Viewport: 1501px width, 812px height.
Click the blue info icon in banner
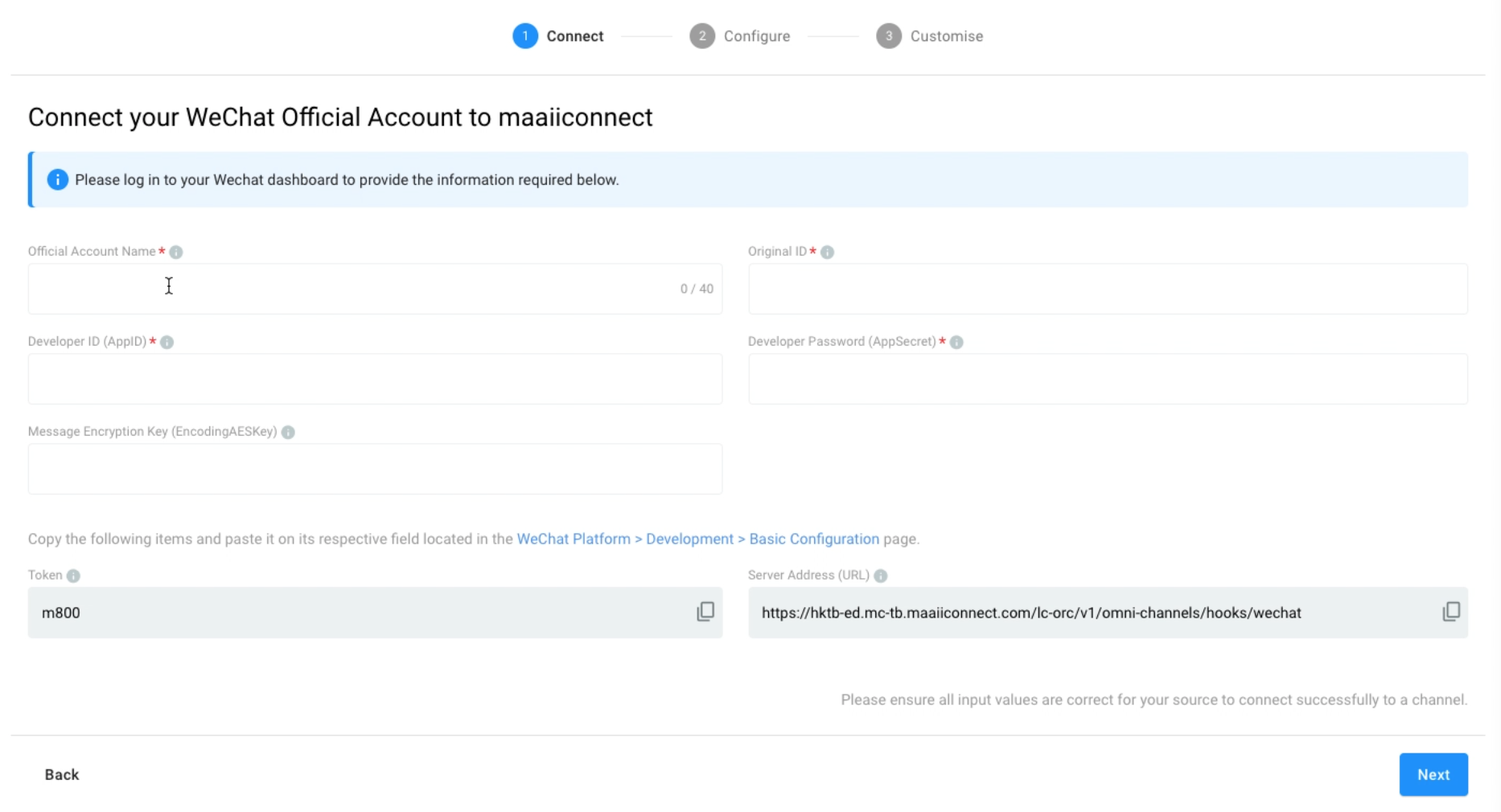57,180
